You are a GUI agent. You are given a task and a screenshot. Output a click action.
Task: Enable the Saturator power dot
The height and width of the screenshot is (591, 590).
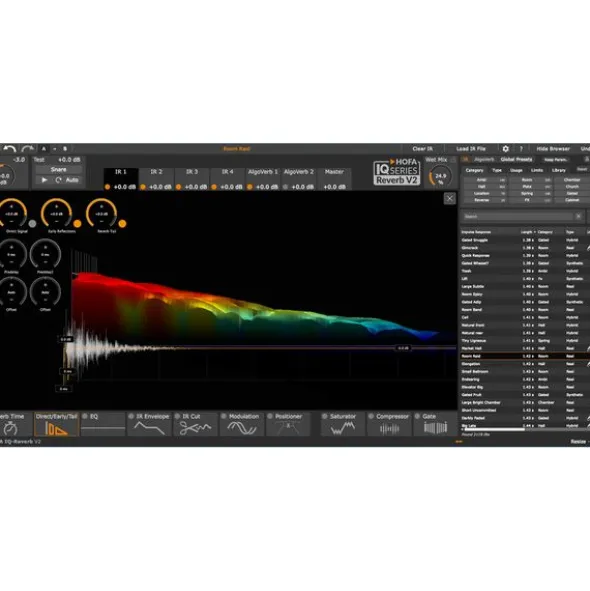(x=325, y=416)
